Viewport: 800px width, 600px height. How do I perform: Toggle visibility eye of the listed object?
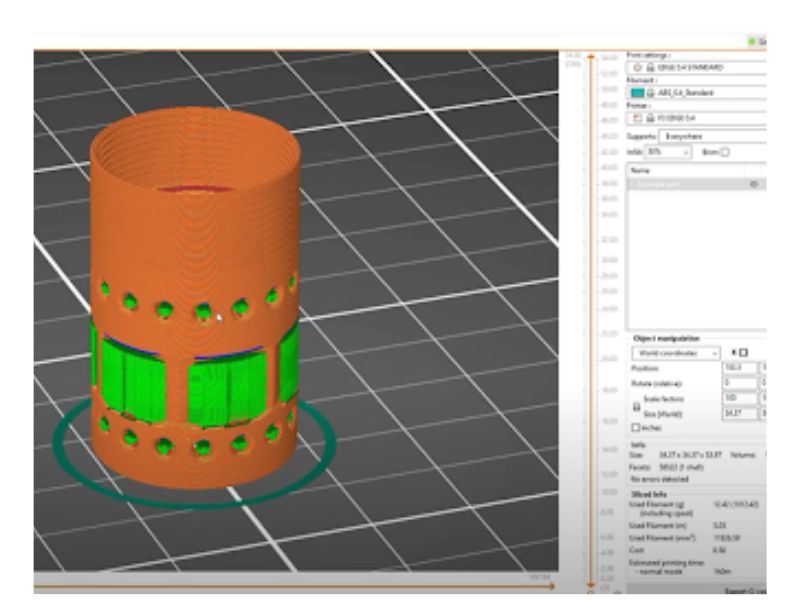click(753, 184)
